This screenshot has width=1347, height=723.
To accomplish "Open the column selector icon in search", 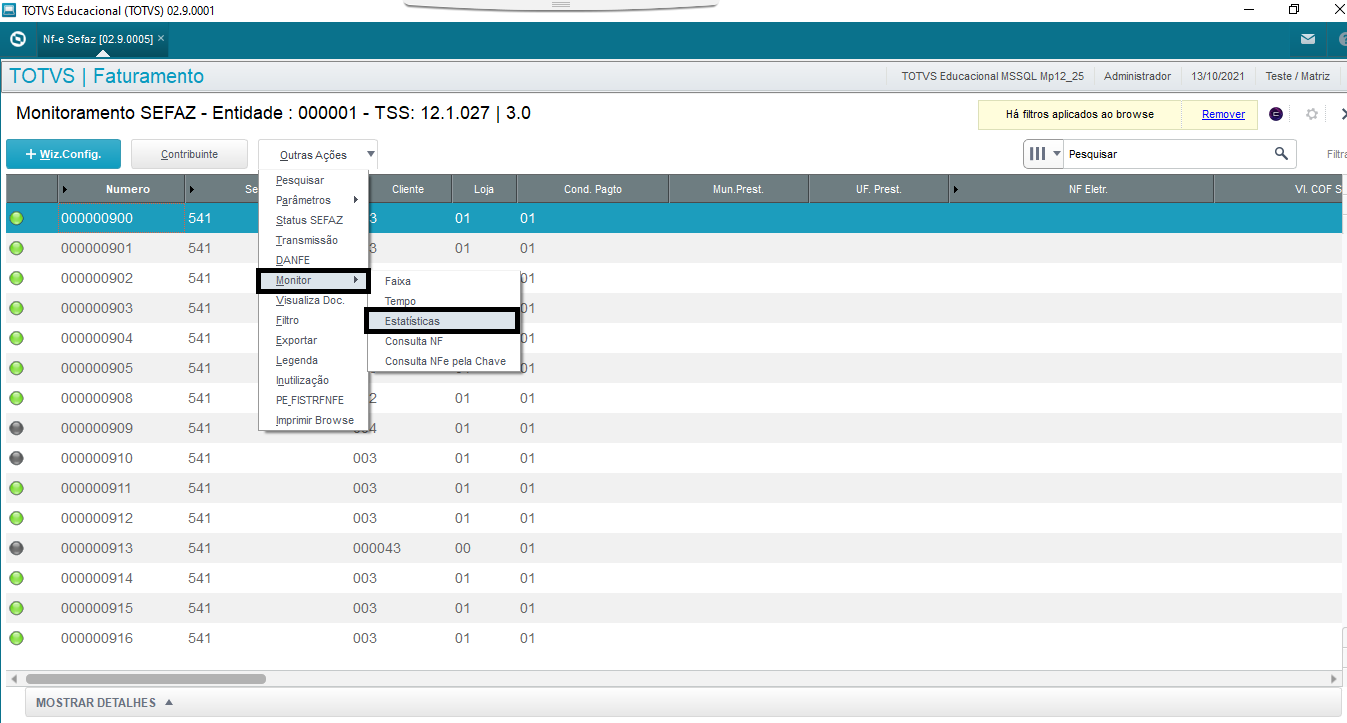I will click(x=1044, y=154).
